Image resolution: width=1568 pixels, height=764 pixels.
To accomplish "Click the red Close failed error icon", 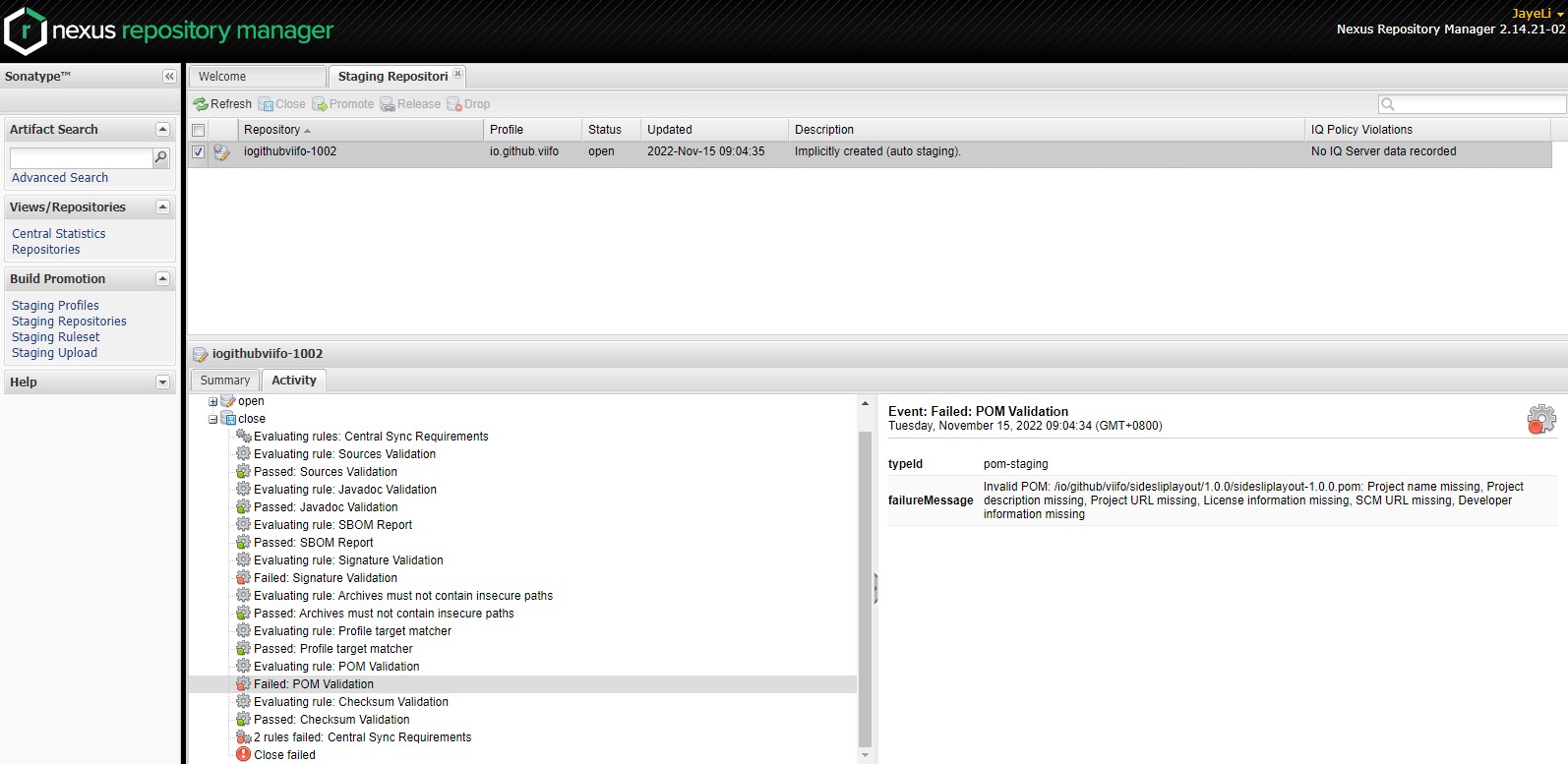I will click(x=244, y=755).
